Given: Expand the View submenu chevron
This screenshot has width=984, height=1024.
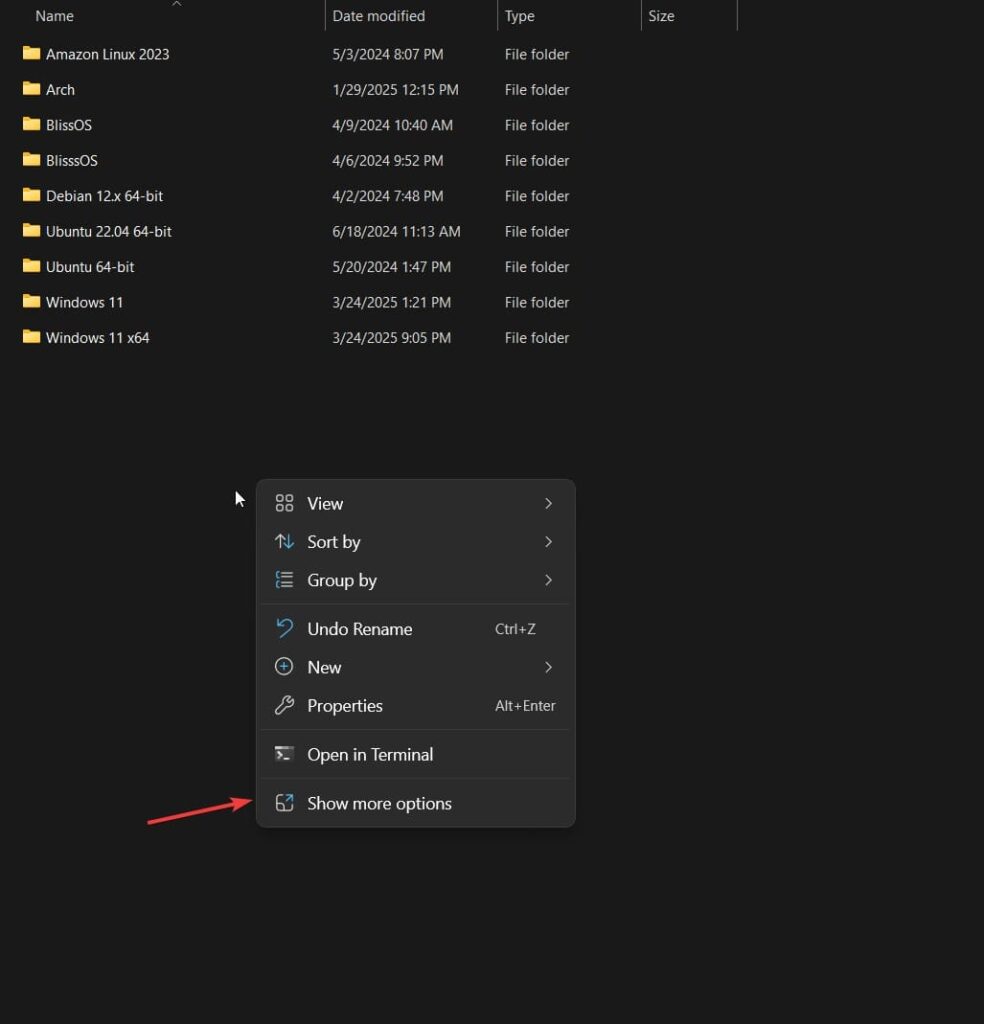Looking at the screenshot, I should 548,503.
